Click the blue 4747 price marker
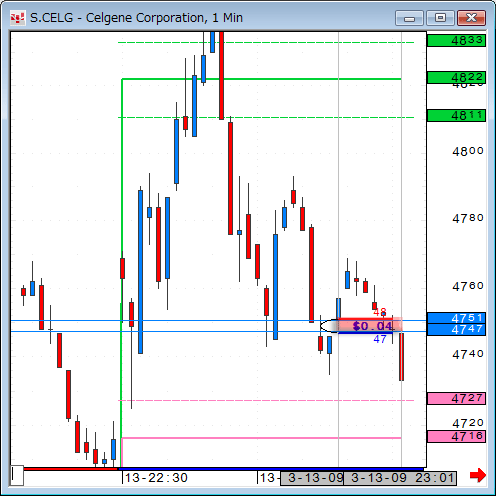 pyautogui.click(x=456, y=329)
